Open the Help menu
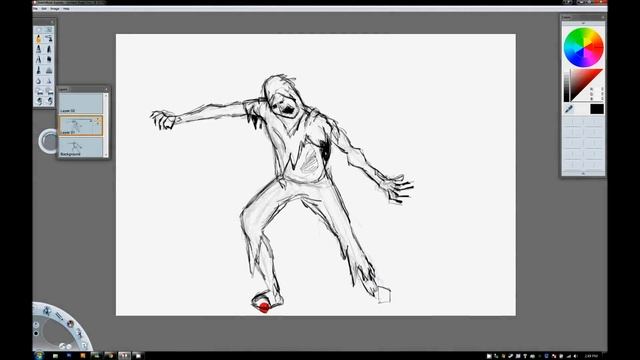640x360 pixels. pos(66,9)
